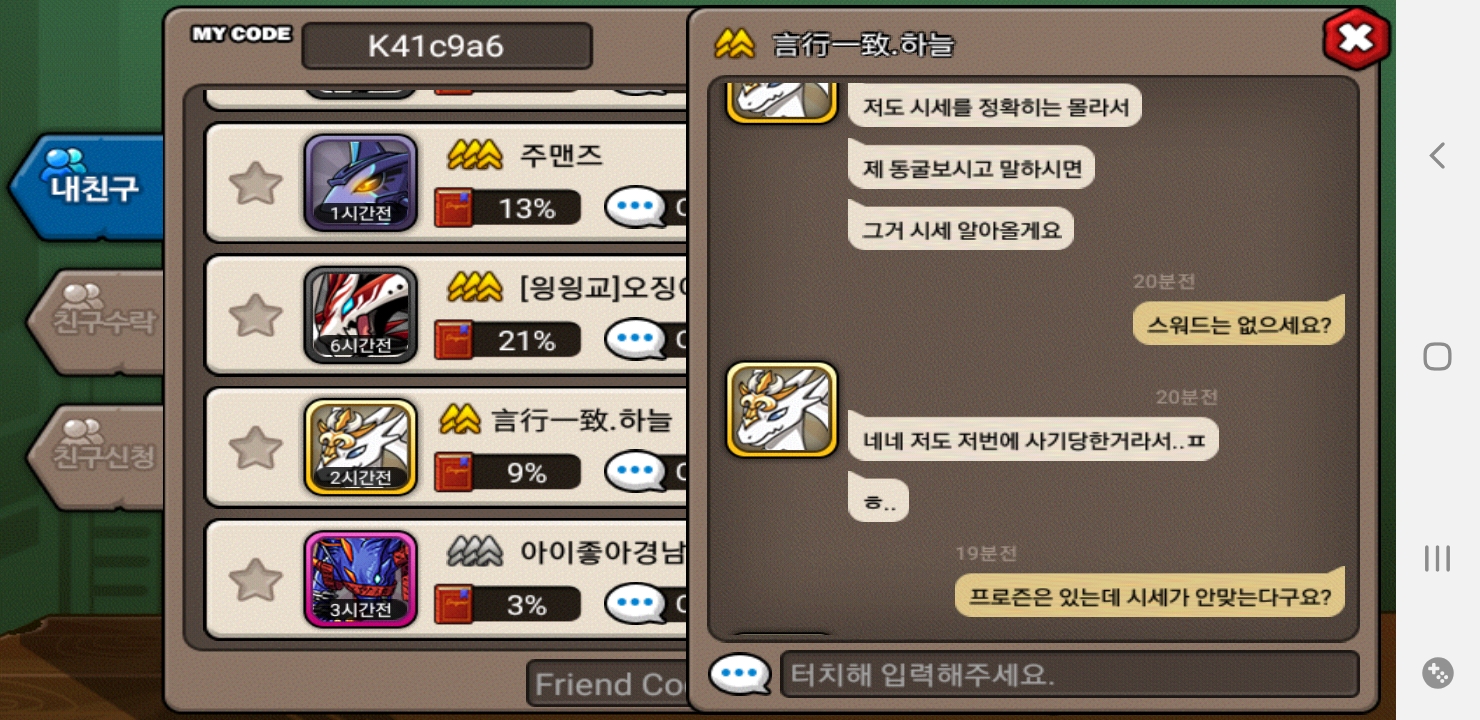Screen dimensions: 1480x720
Task: Toggle favorite star for 주맨즈
Action: tap(255, 184)
